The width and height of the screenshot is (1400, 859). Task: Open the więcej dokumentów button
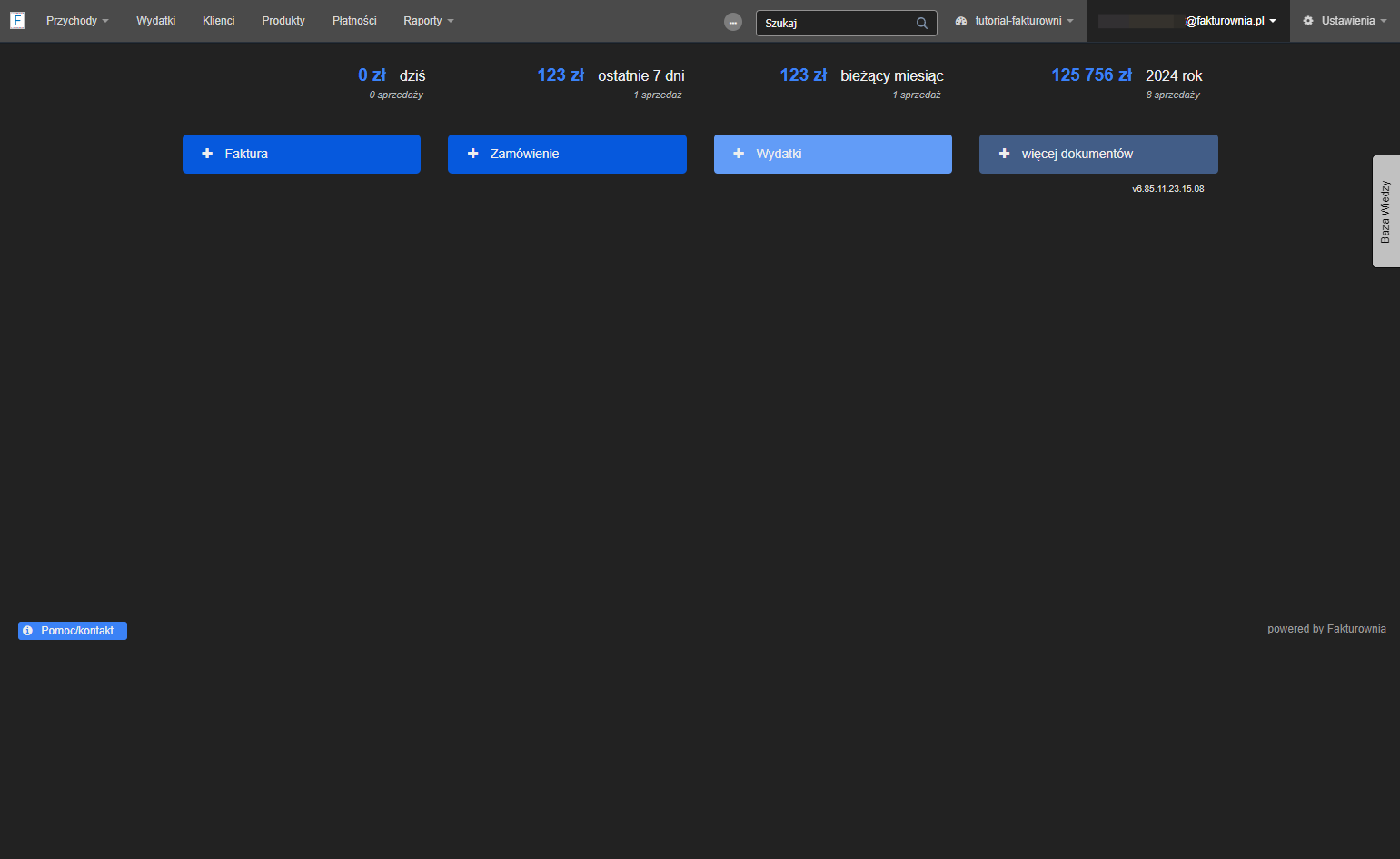click(x=1098, y=154)
